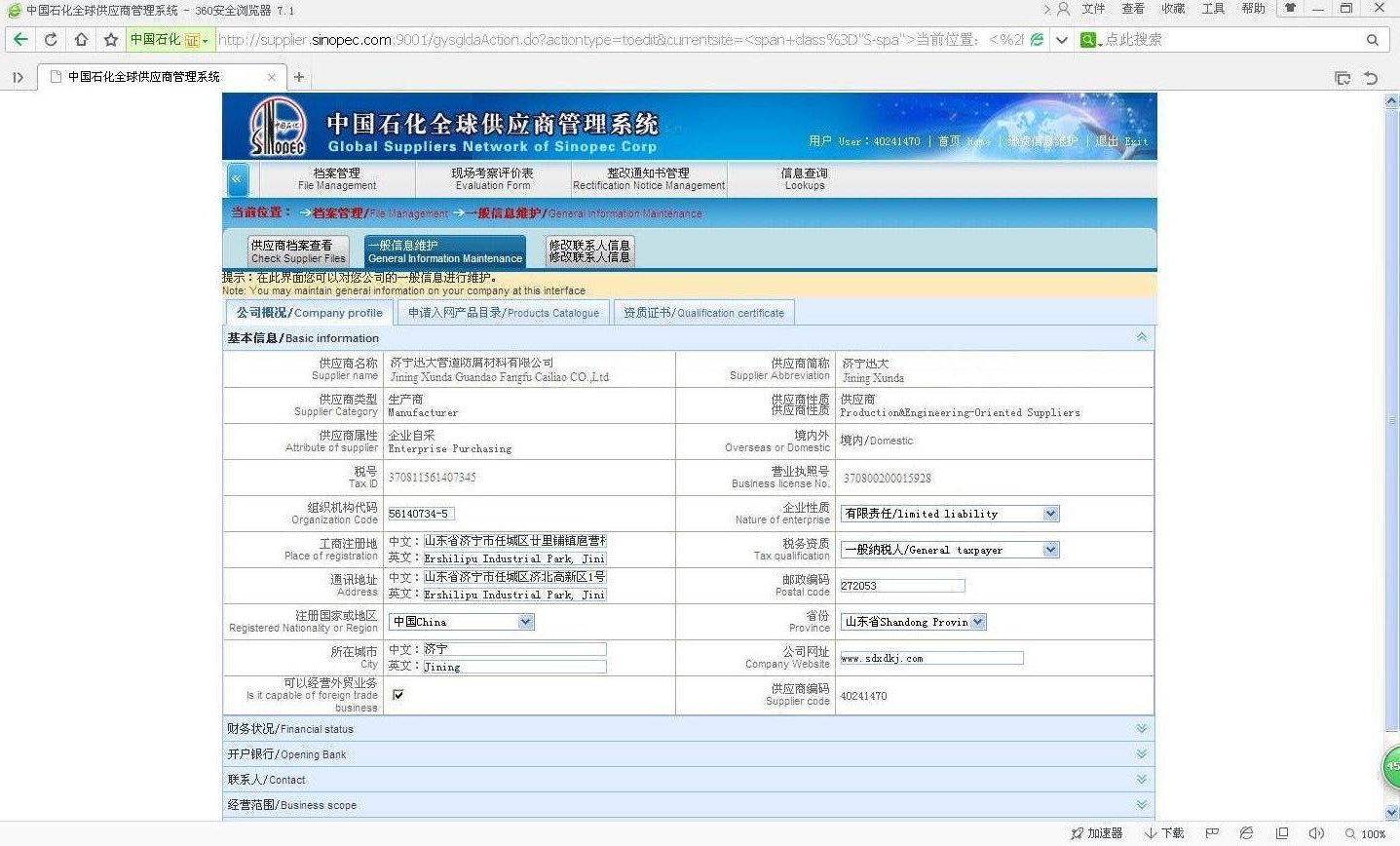Screen dimensions: 1400x846
Task: Click the Postal code field 272053
Action: [x=902, y=586]
